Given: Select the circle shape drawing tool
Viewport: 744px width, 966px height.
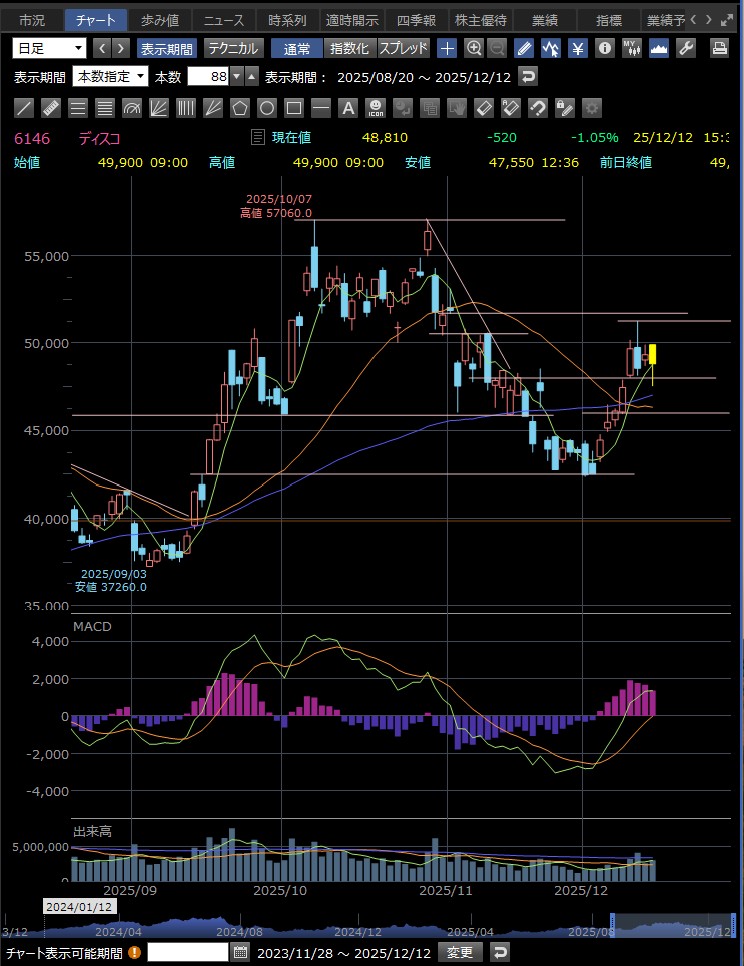Looking at the screenshot, I should click(267, 108).
